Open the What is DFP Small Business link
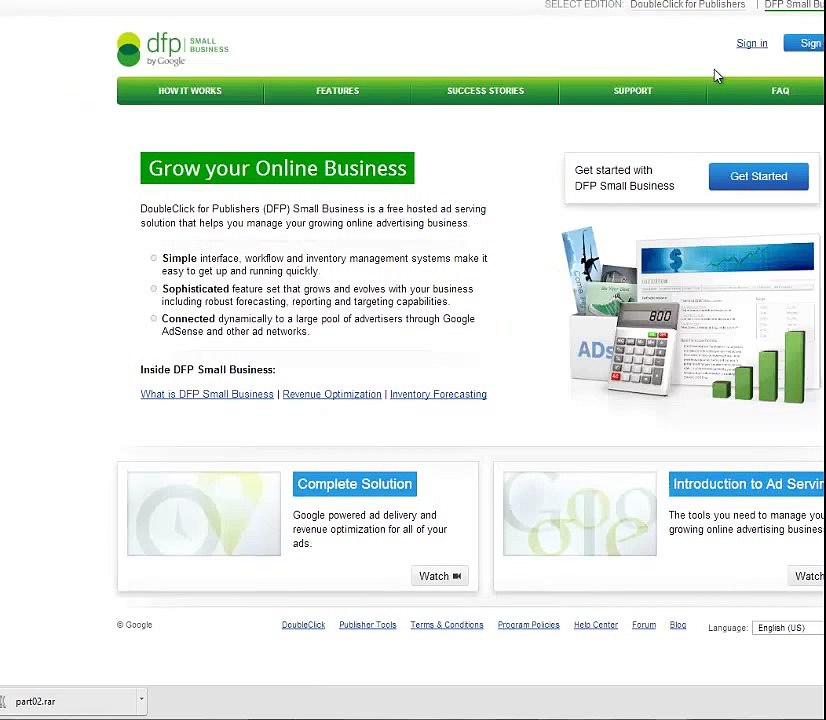 pyautogui.click(x=207, y=394)
